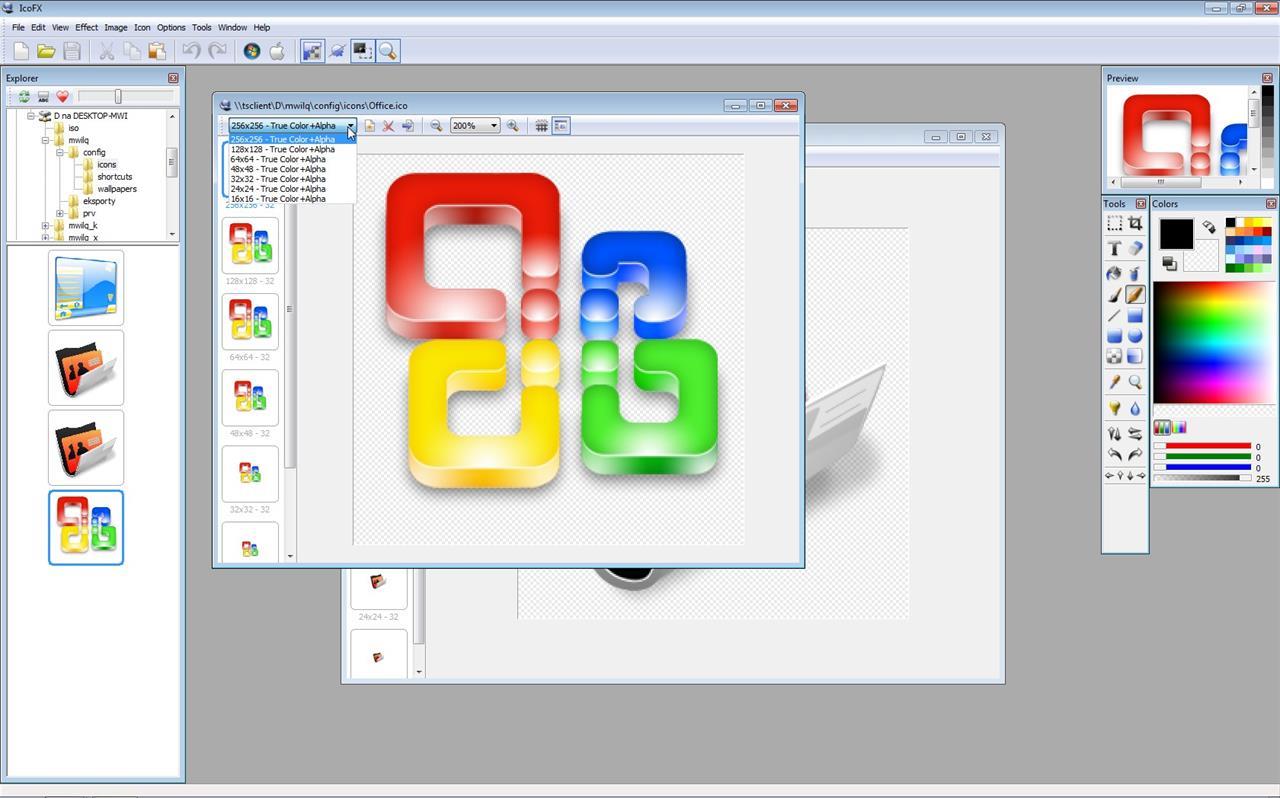The height and width of the screenshot is (798, 1280).
Task: Expand the prv folder tree node
Action: click(60, 213)
